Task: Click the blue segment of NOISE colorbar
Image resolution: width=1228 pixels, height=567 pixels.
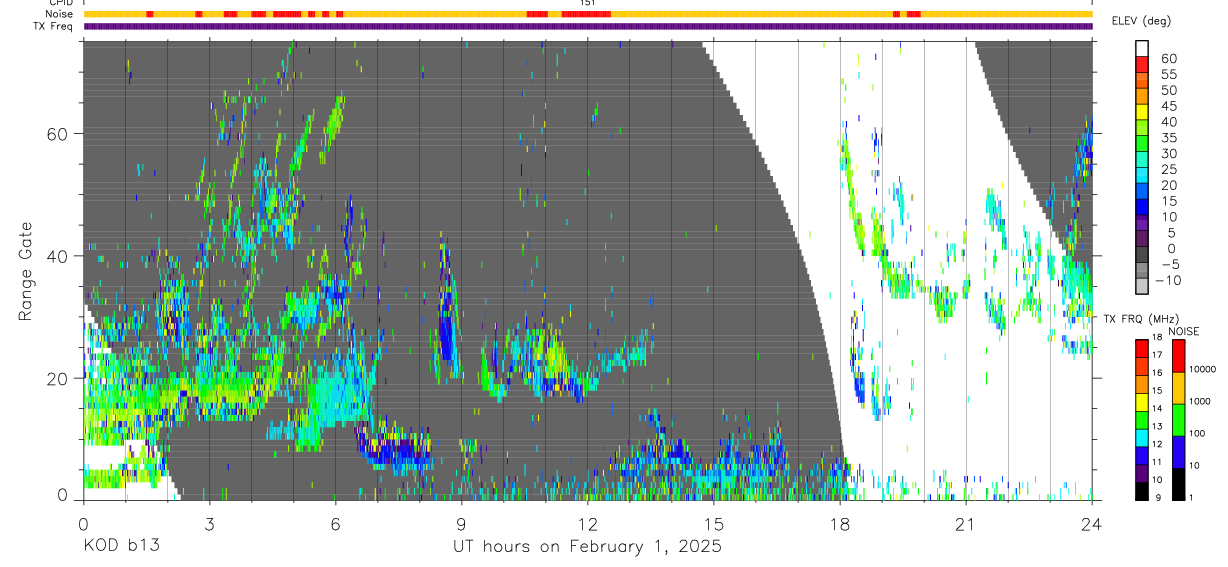Action: [x=1178, y=452]
